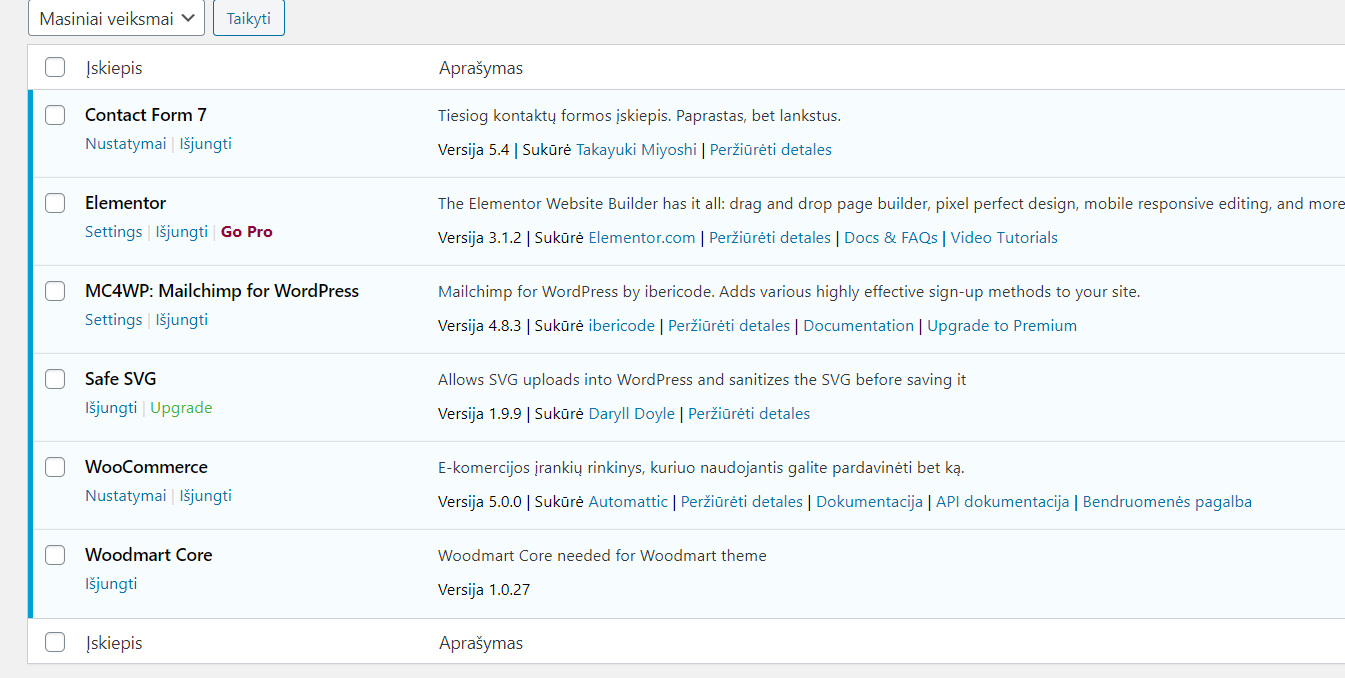Click Upgrade to Premium link

1002,326
